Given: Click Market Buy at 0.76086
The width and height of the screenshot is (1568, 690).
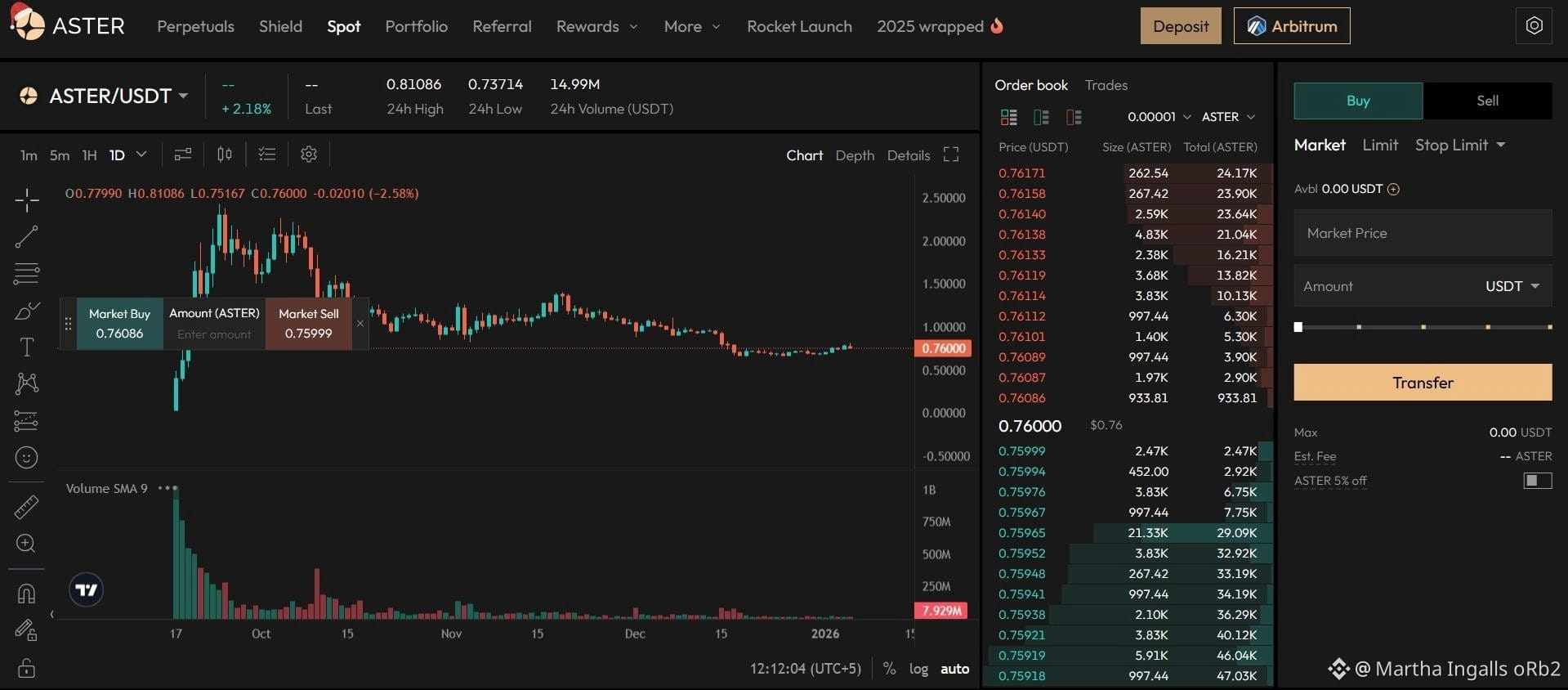Looking at the screenshot, I should pyautogui.click(x=119, y=324).
